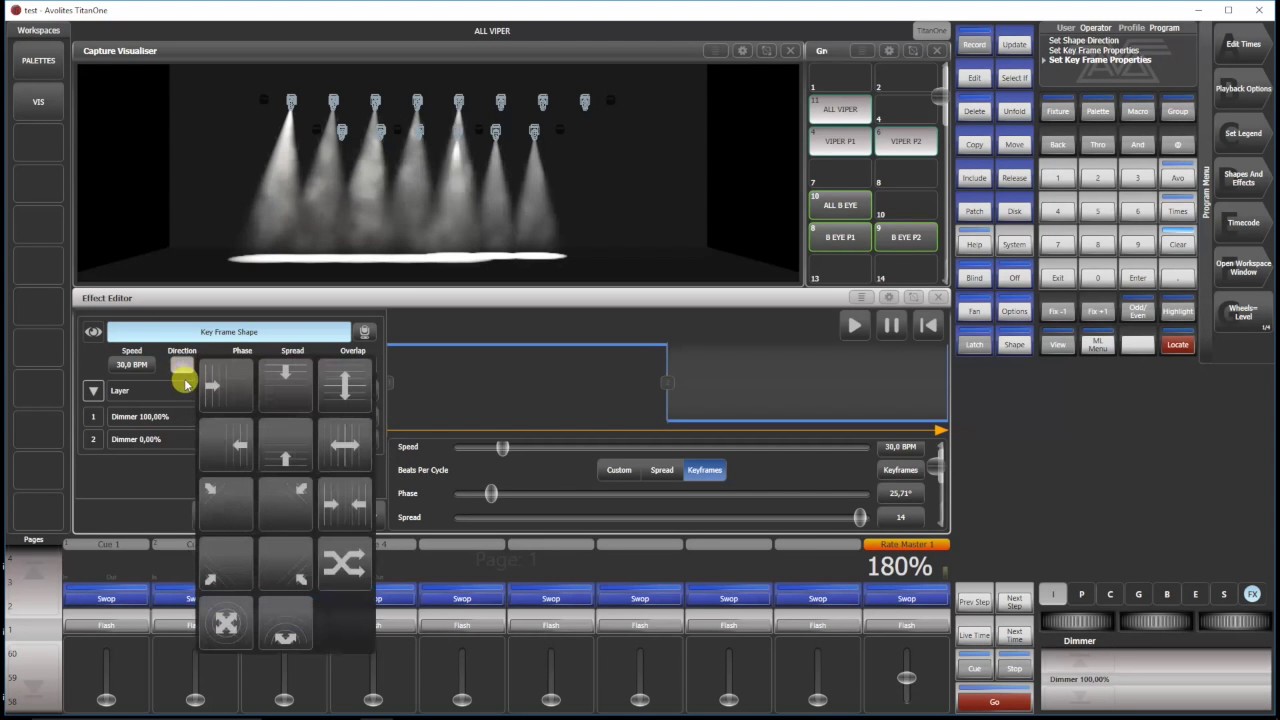Click the Clear button

(1178, 241)
